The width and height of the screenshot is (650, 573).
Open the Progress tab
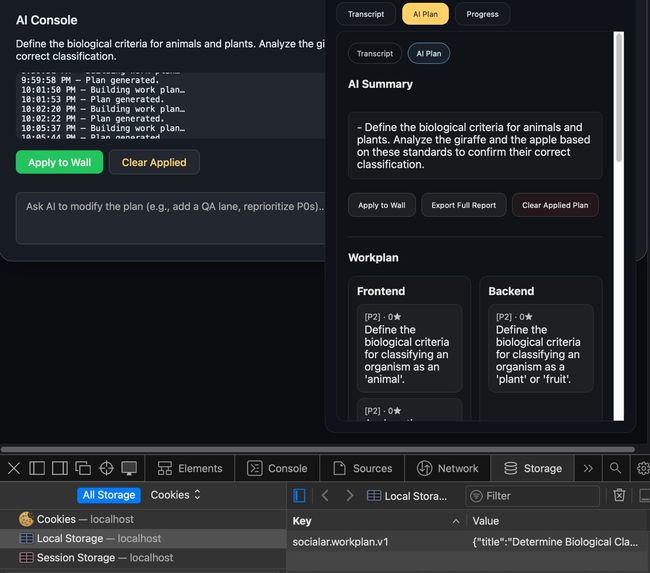(483, 14)
